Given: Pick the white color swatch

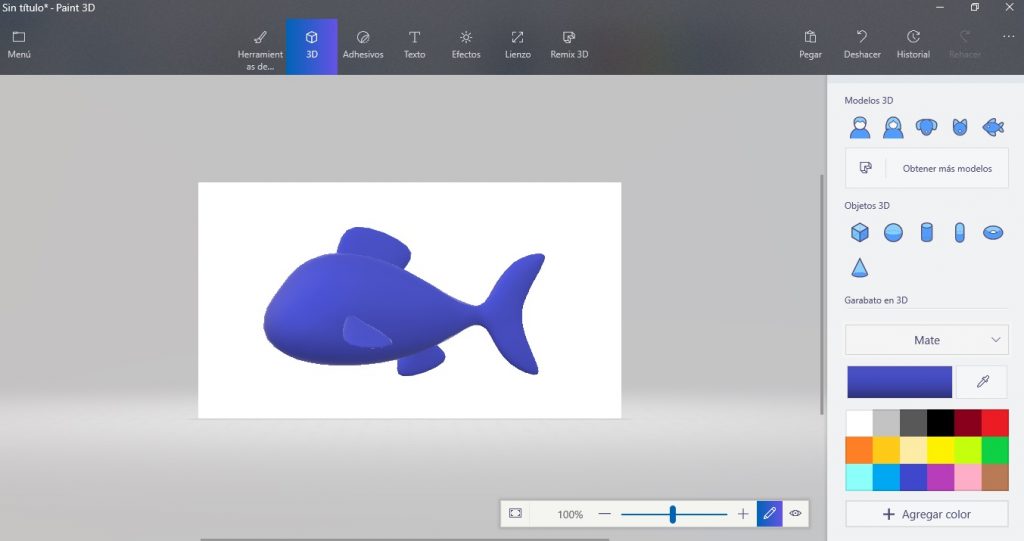Looking at the screenshot, I should click(x=859, y=423).
